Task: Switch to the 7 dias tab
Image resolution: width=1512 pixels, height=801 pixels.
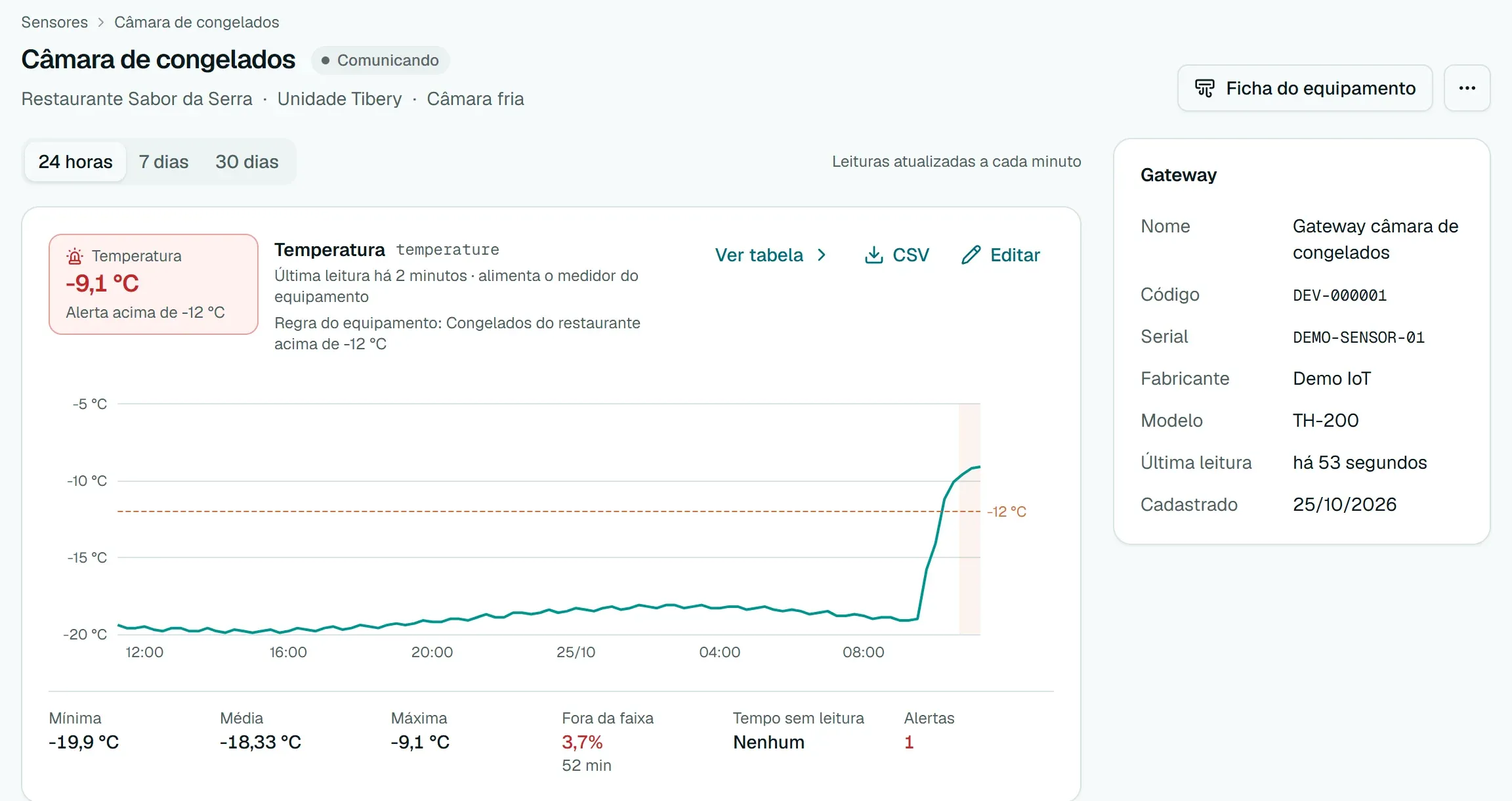Action: 163,162
